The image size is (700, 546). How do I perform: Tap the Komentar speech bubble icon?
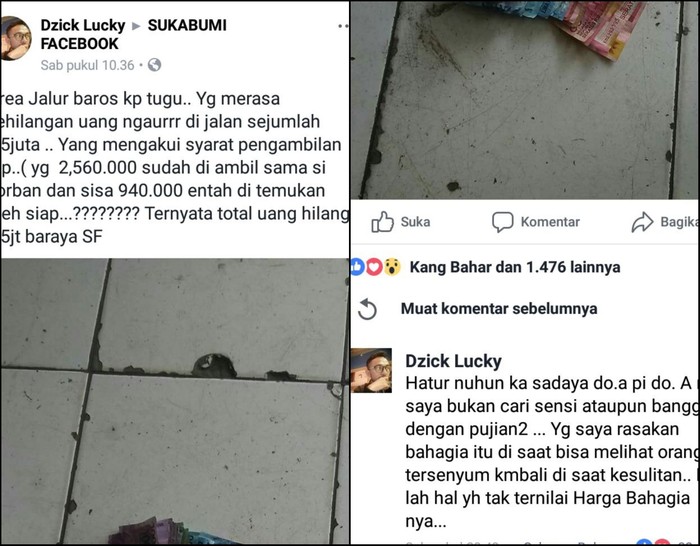(x=503, y=222)
